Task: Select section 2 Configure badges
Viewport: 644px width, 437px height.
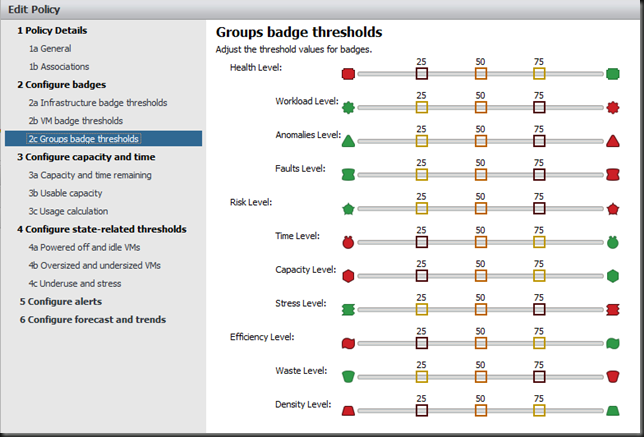Action: [x=62, y=85]
